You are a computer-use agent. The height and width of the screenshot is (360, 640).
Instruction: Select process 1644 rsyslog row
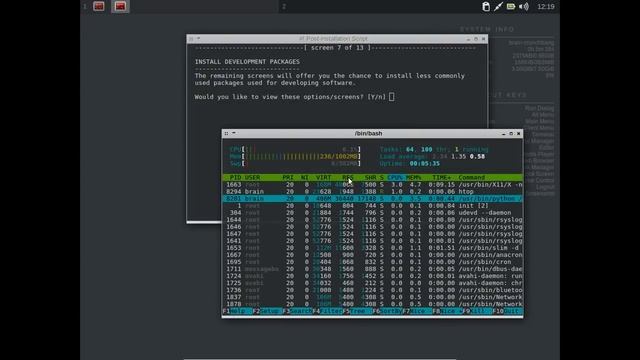(373, 220)
